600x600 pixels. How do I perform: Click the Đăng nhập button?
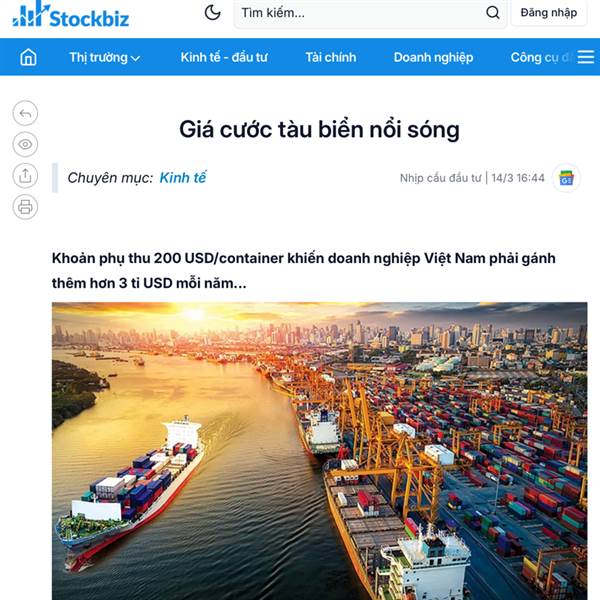[548, 13]
